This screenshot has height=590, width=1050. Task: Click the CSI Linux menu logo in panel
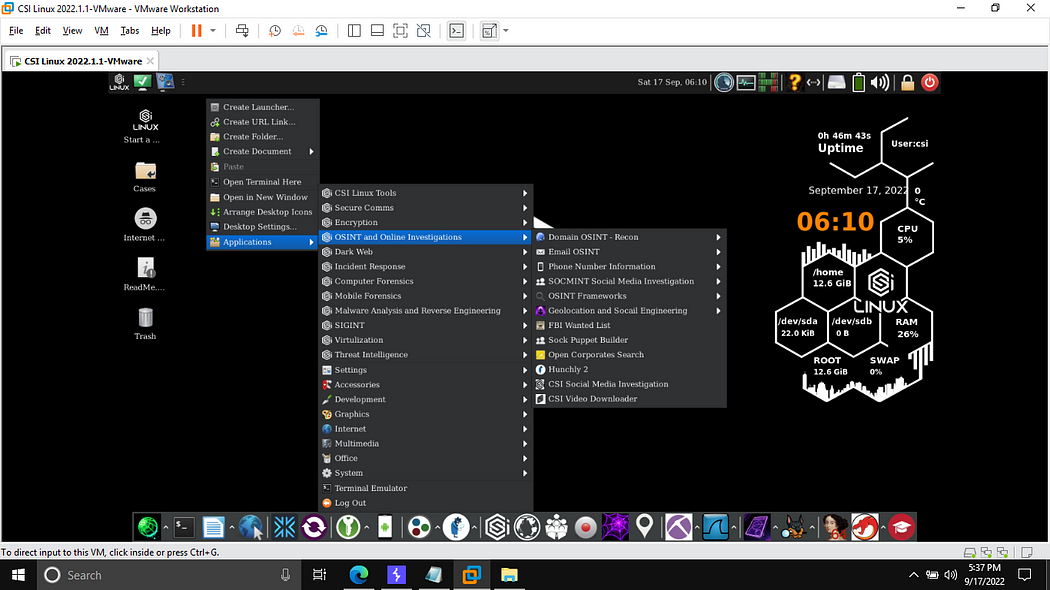pyautogui.click(x=119, y=82)
